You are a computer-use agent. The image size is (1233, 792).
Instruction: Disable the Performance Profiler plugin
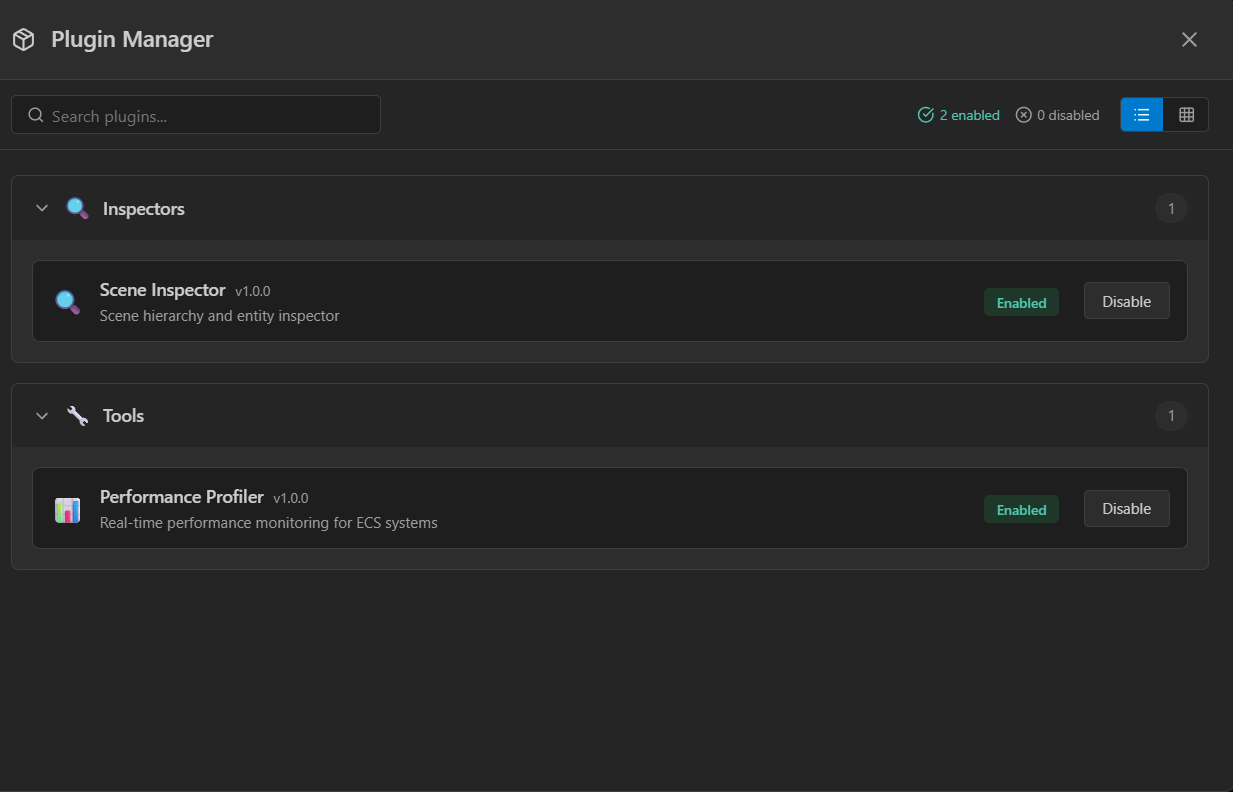coord(1126,508)
